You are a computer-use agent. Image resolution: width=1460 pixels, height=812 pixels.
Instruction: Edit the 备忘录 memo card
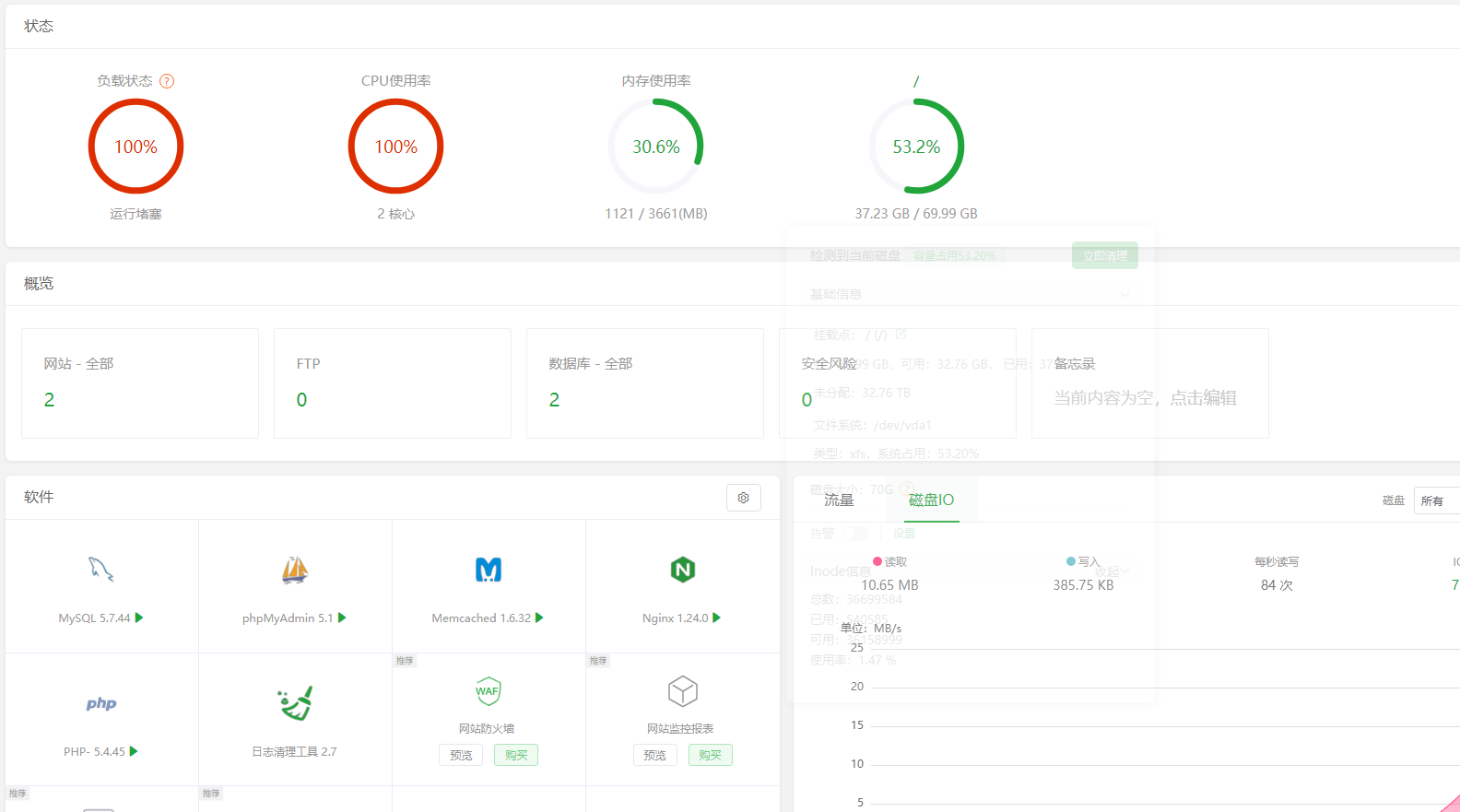pyautogui.click(x=1150, y=383)
